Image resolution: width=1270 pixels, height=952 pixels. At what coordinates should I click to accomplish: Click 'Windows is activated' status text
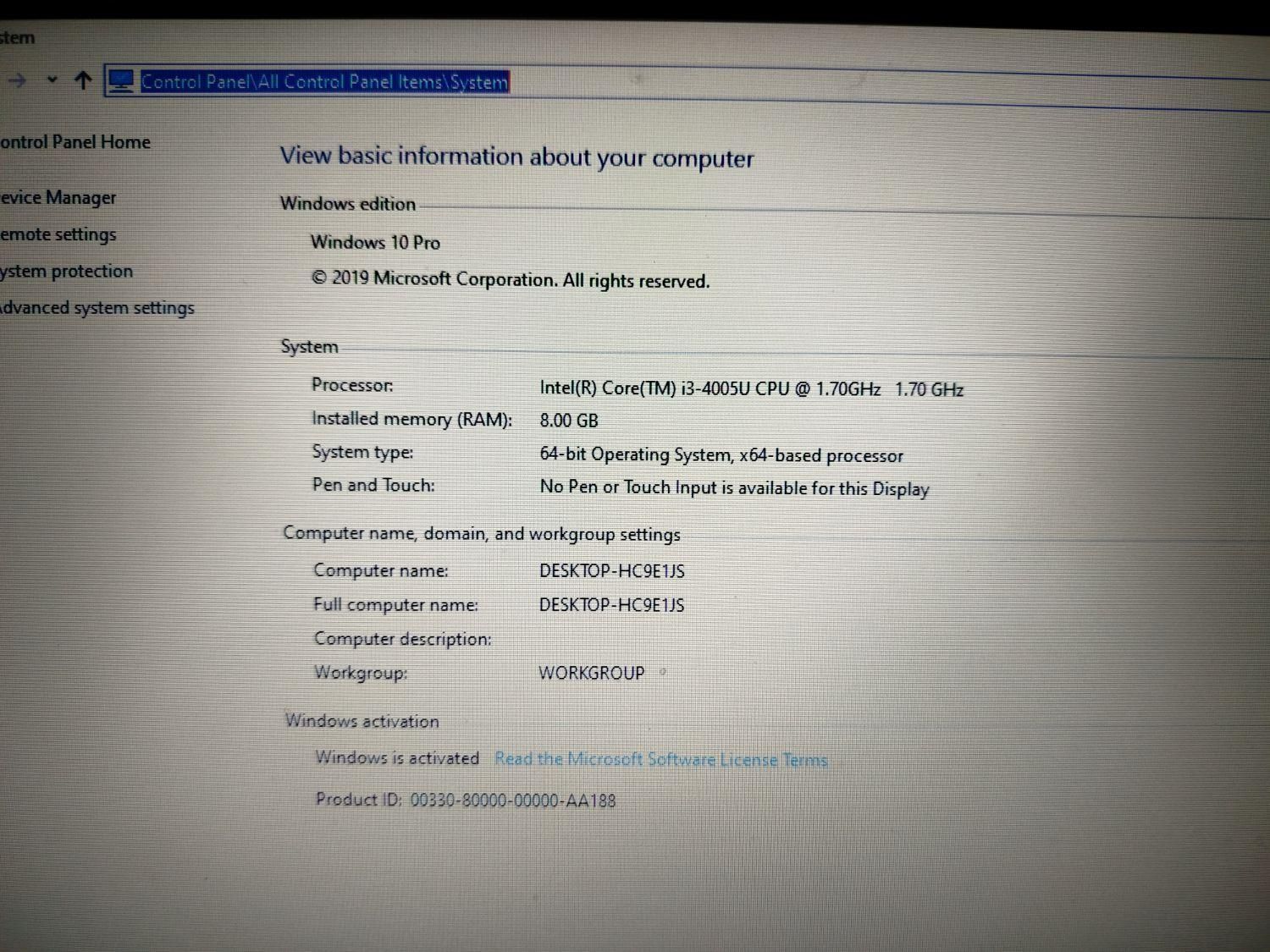pos(397,757)
